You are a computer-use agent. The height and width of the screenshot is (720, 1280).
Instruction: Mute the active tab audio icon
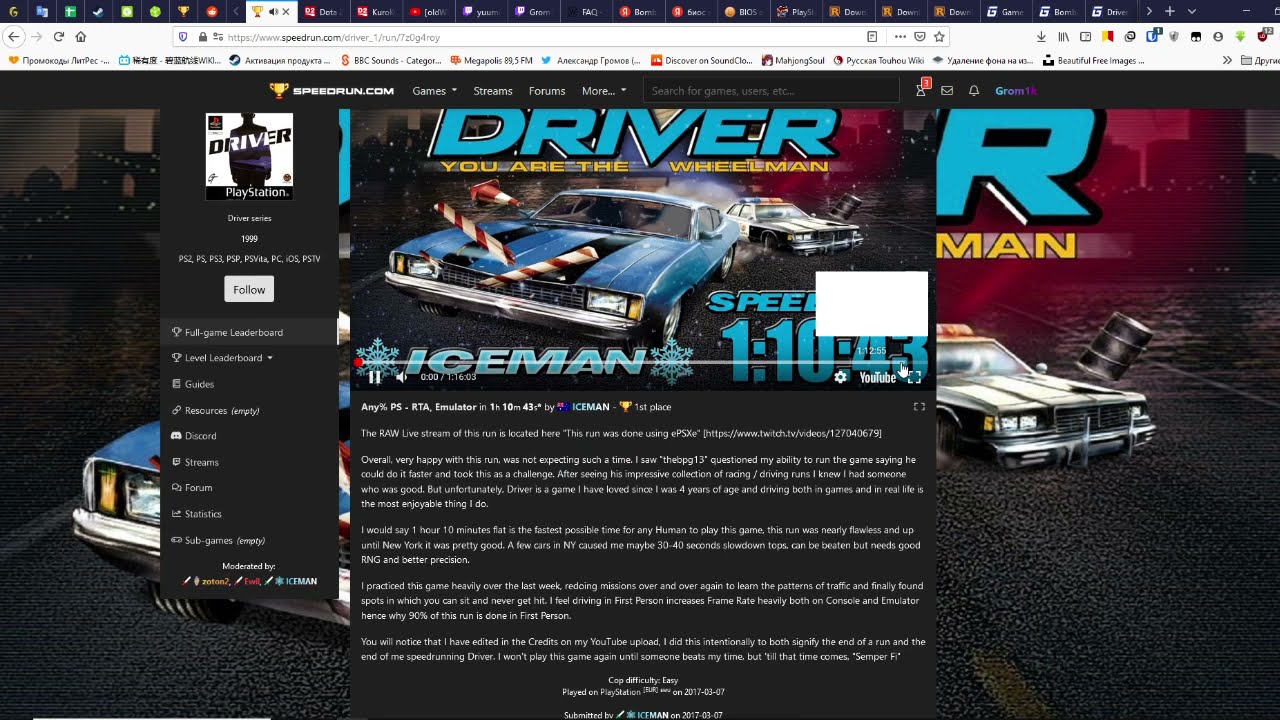[x=273, y=12]
